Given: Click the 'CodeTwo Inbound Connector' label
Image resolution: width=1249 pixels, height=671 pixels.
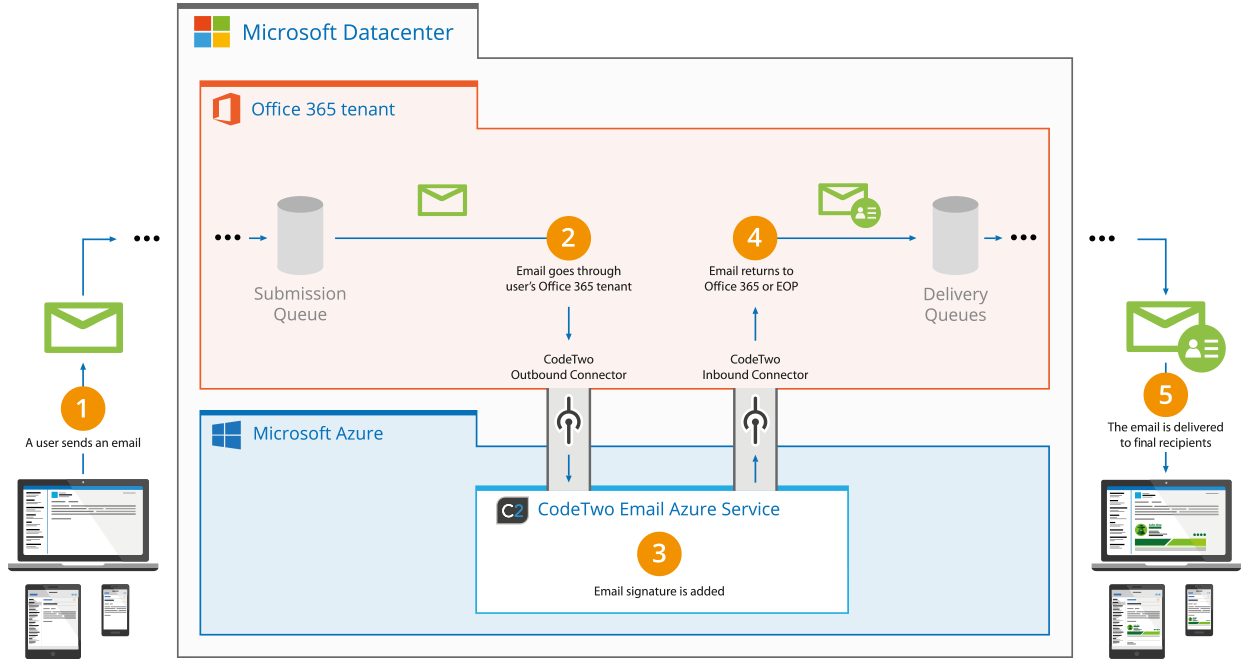Looking at the screenshot, I should click(x=755, y=366).
